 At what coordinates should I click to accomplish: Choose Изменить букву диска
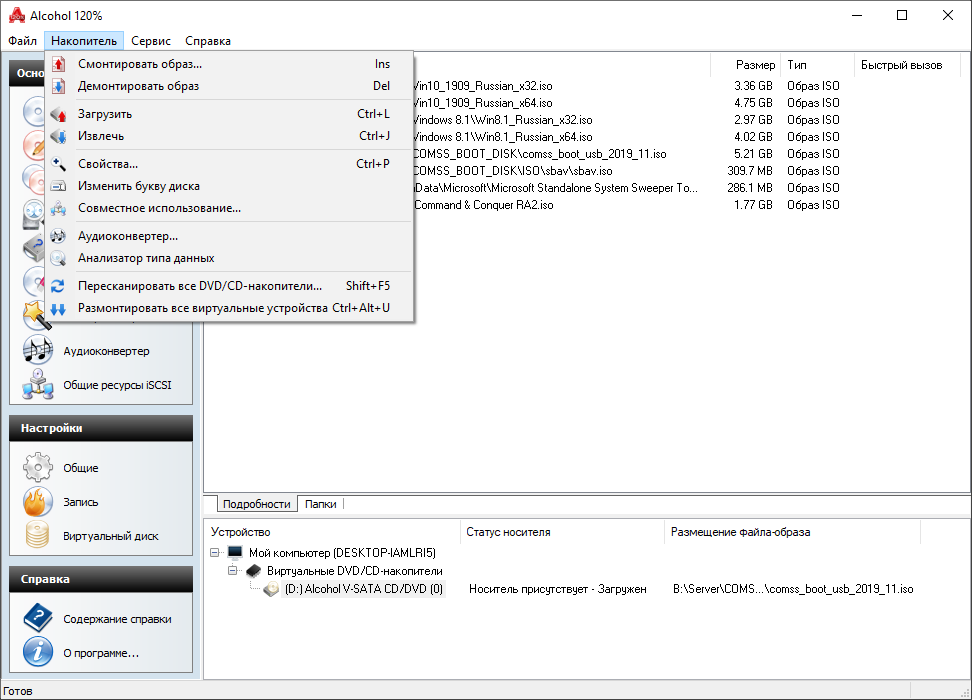coord(229,186)
